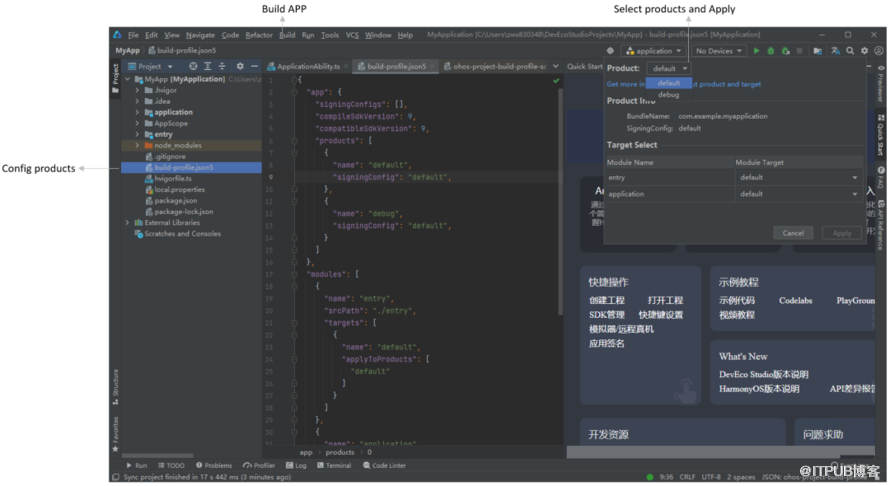Switch to ohos-project-build-profile tab

pyautogui.click(x=494, y=66)
